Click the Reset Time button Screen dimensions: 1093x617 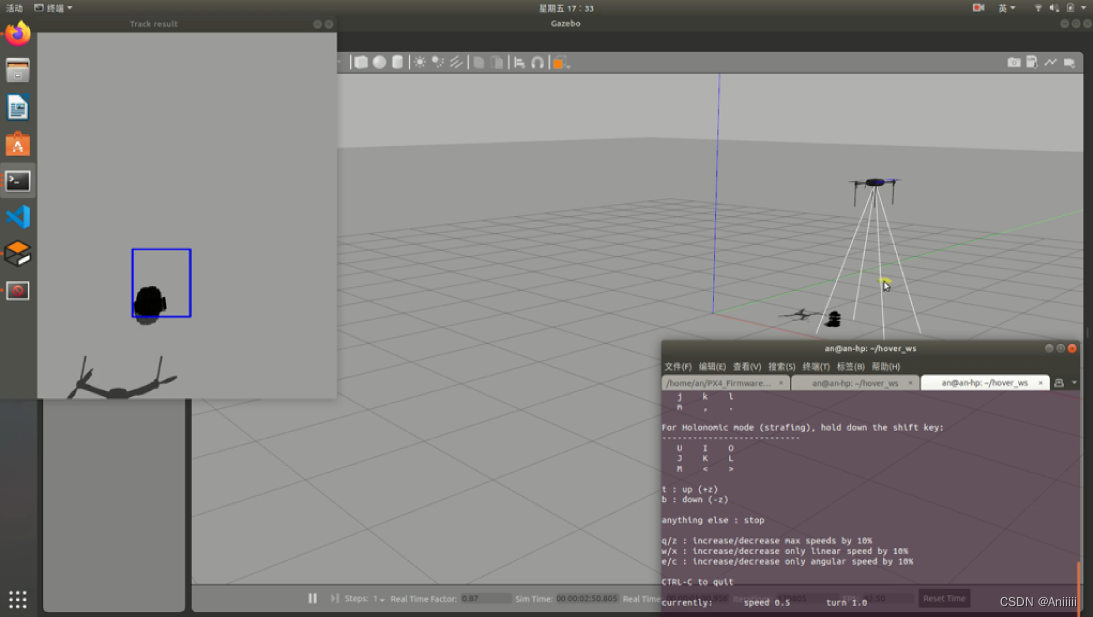(x=944, y=598)
